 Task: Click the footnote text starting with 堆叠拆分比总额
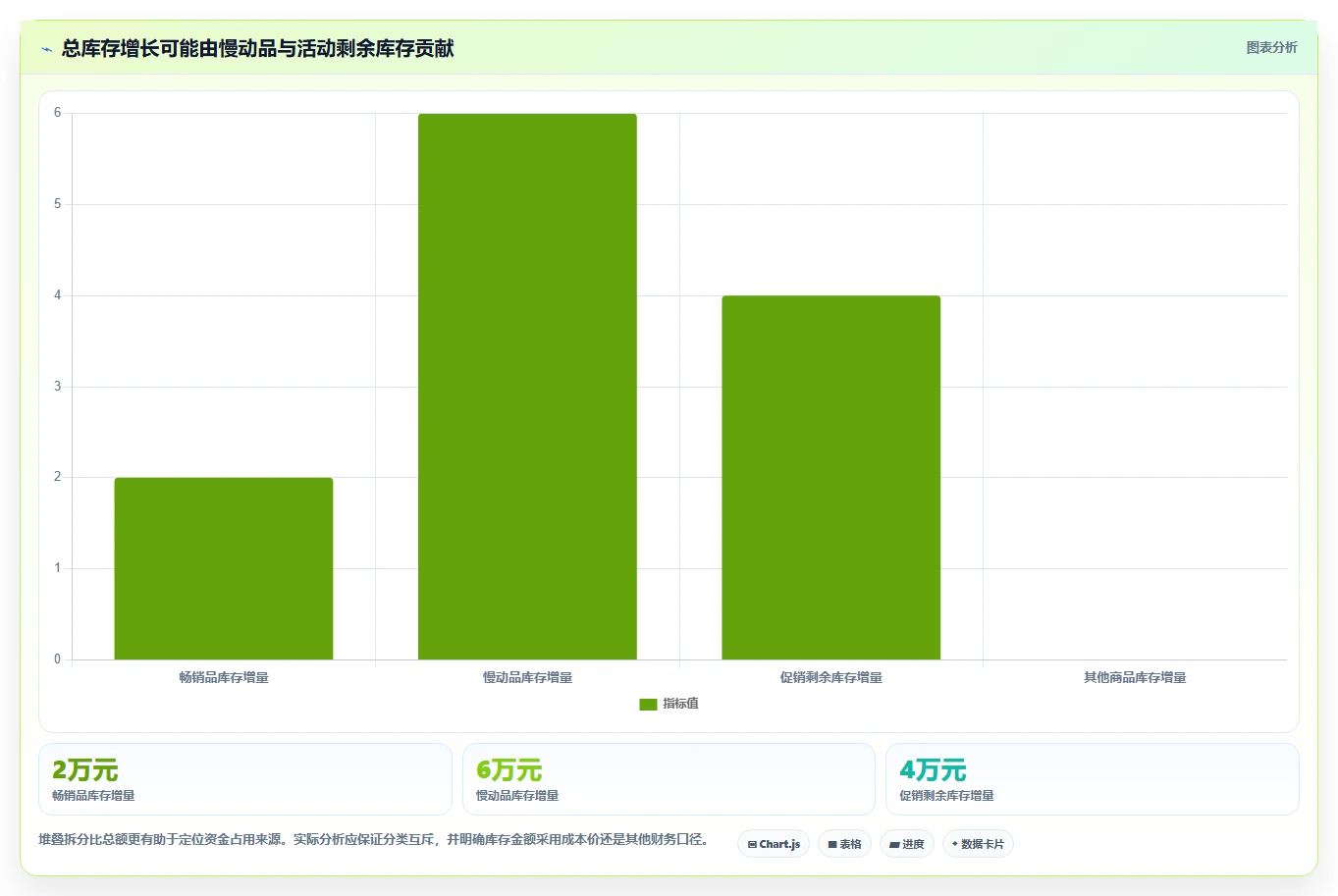(x=374, y=839)
